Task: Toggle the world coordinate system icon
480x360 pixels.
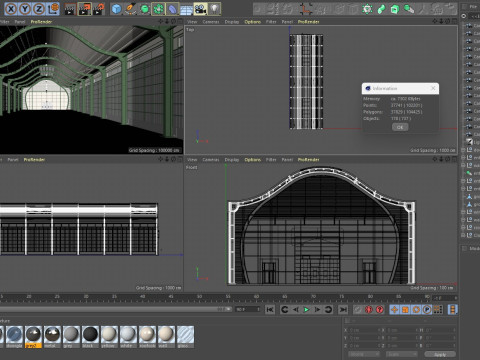Action: [x=53, y=9]
